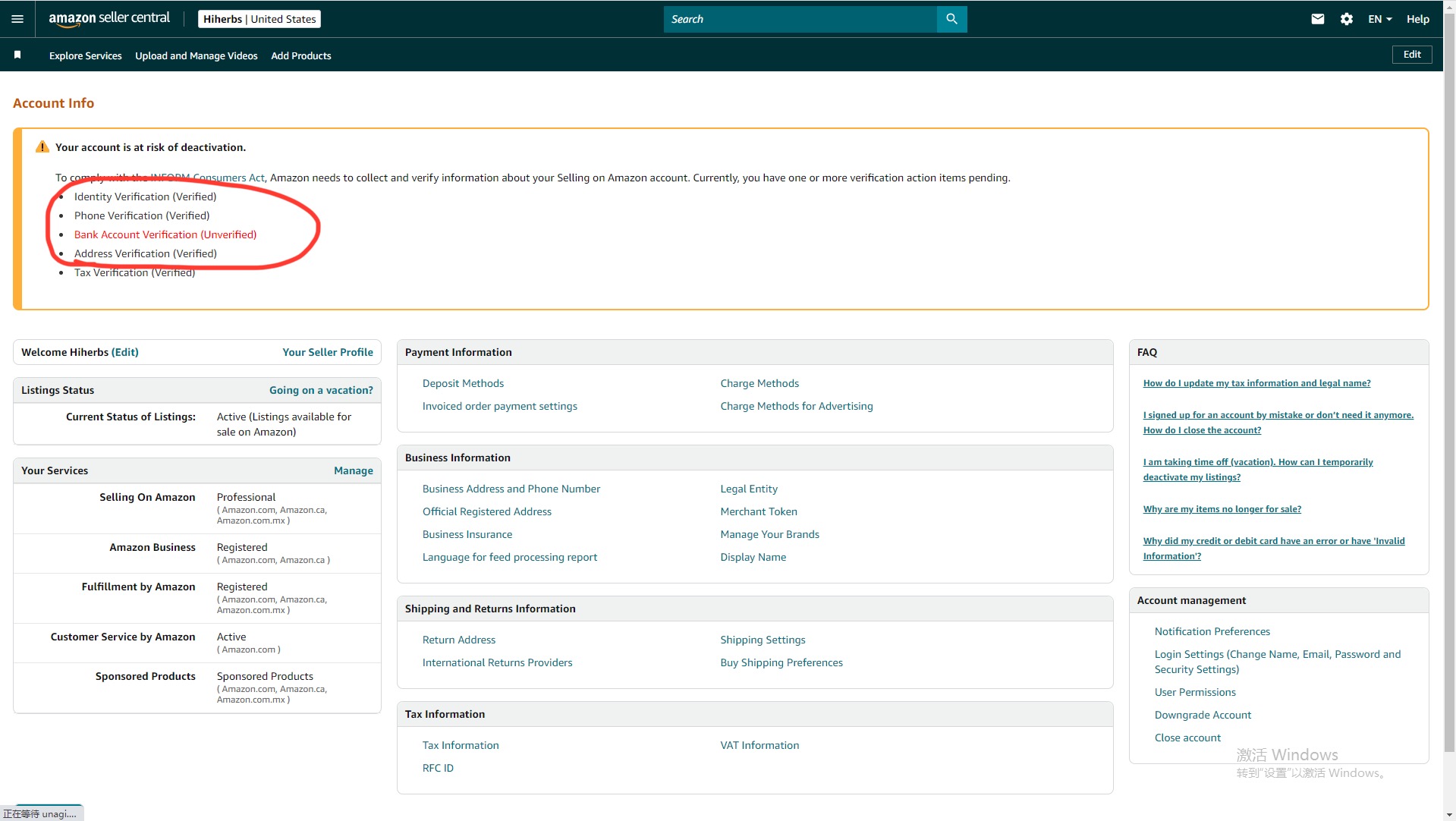Open the Hiherbs United States marketplace switcher
The width and height of the screenshot is (1456, 821).
coord(259,19)
